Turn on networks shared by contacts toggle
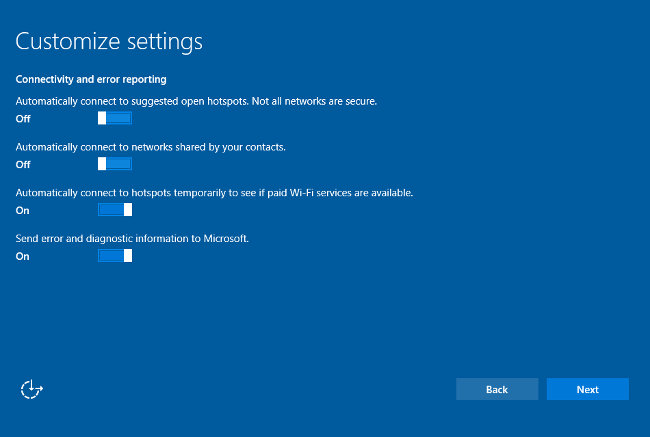 (115, 164)
